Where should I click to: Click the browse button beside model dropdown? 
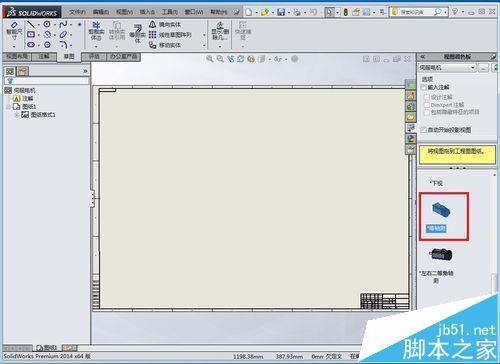click(483, 68)
